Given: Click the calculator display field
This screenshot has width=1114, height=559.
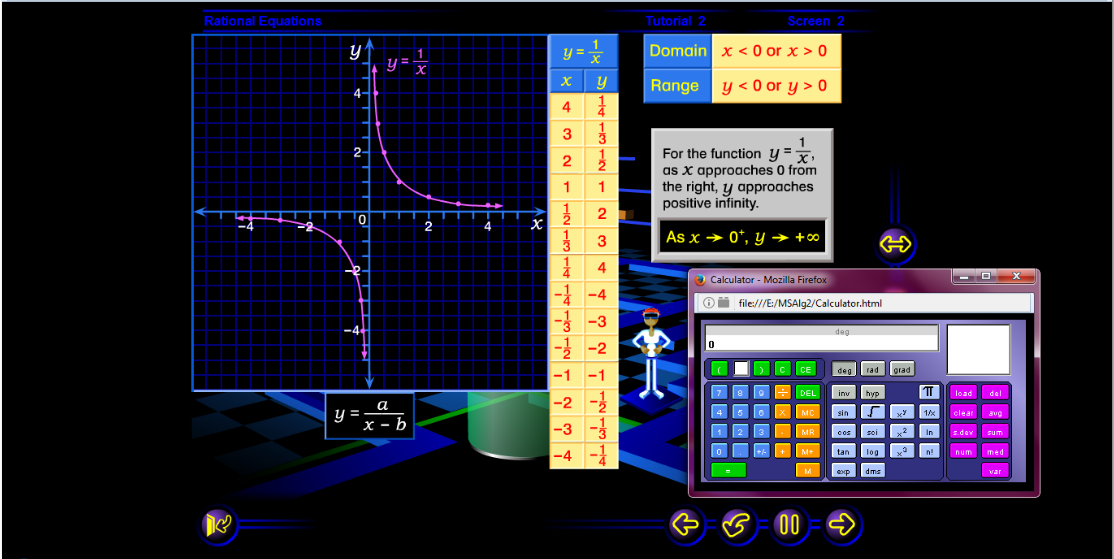Looking at the screenshot, I should tap(821, 343).
